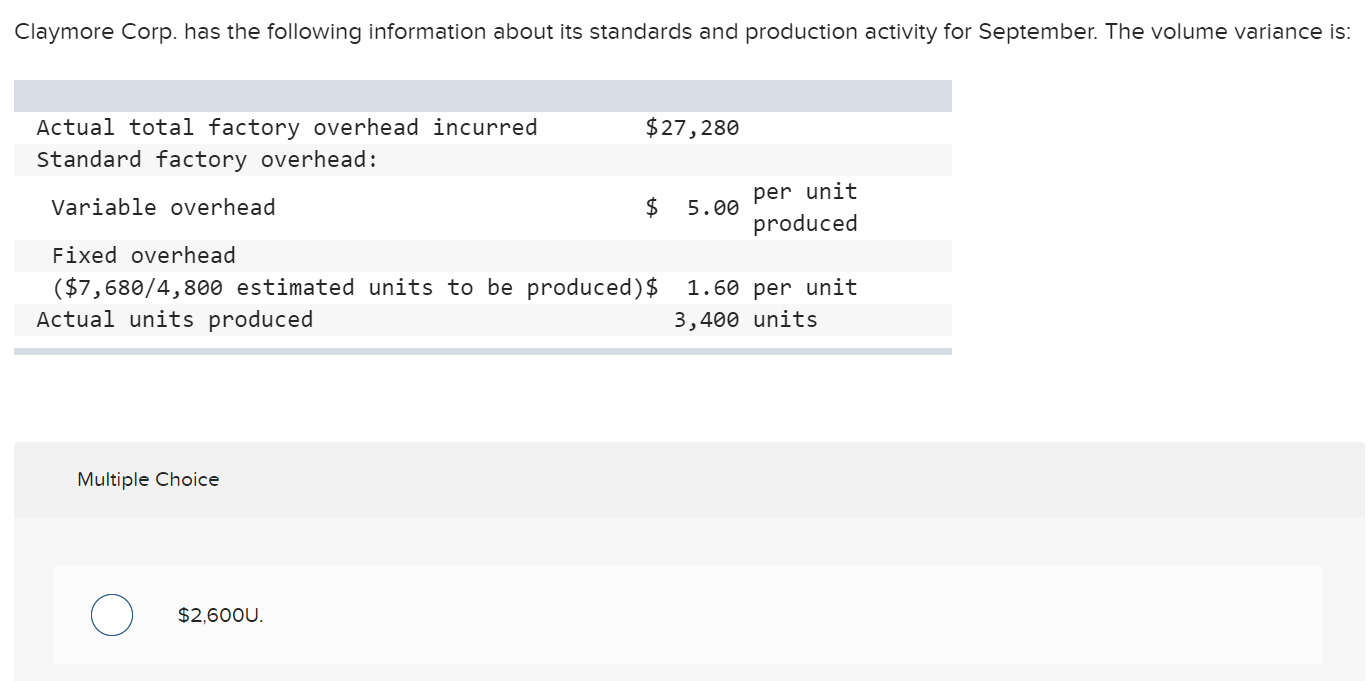Click the Variable overhead row label
Viewport: 1371px width, 681px height.
click(163, 208)
